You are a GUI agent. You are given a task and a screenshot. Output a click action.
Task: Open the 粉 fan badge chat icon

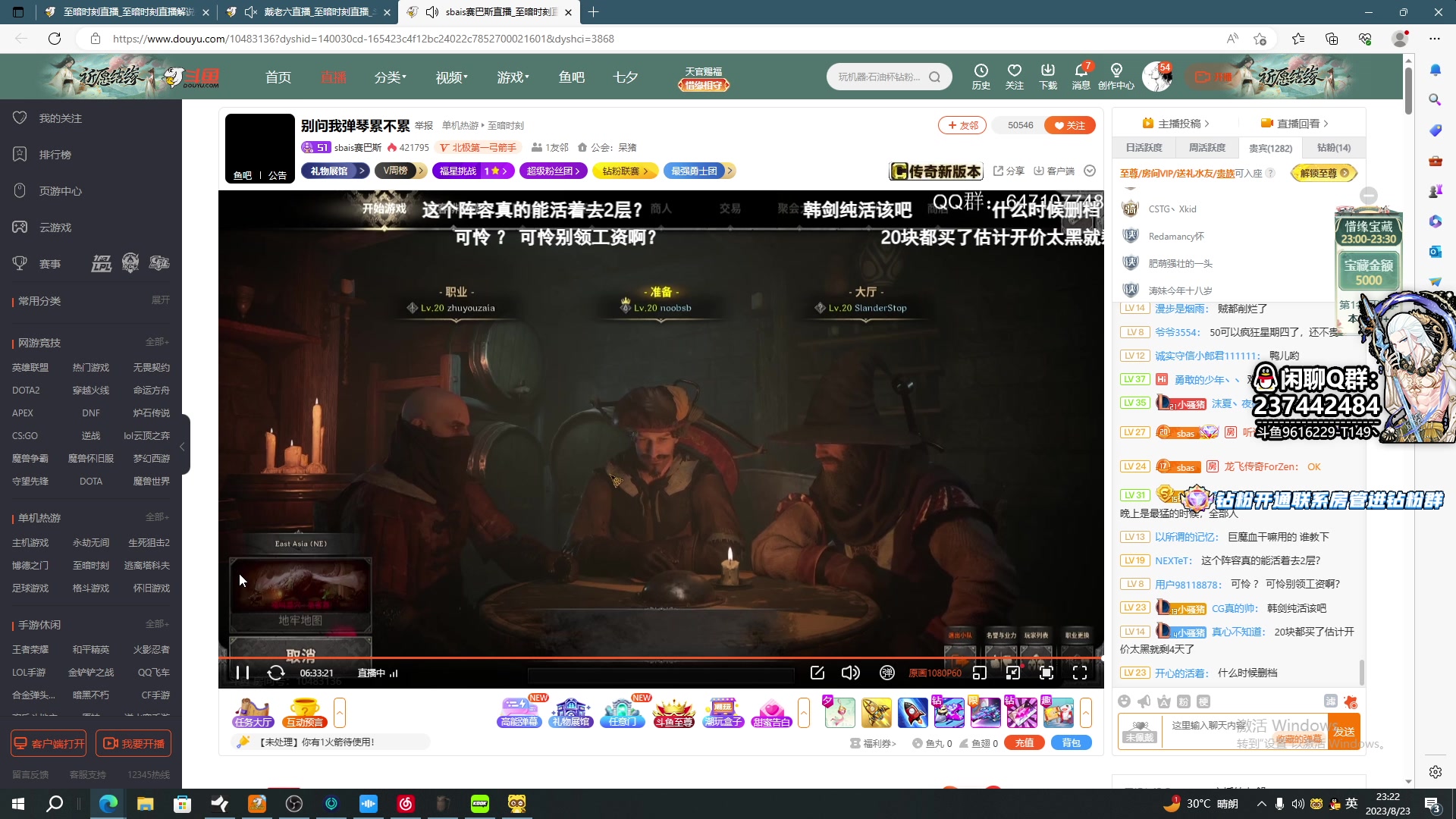[x=1184, y=701]
